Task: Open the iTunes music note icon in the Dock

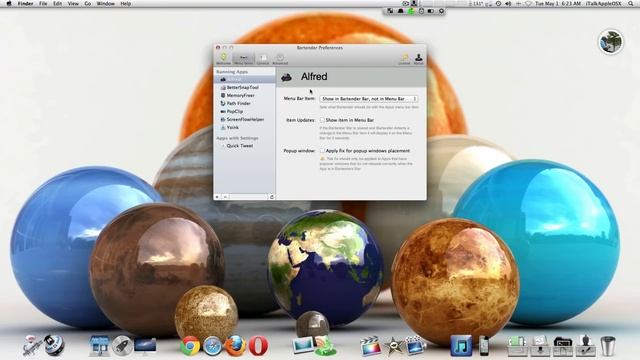Action: click(x=461, y=346)
